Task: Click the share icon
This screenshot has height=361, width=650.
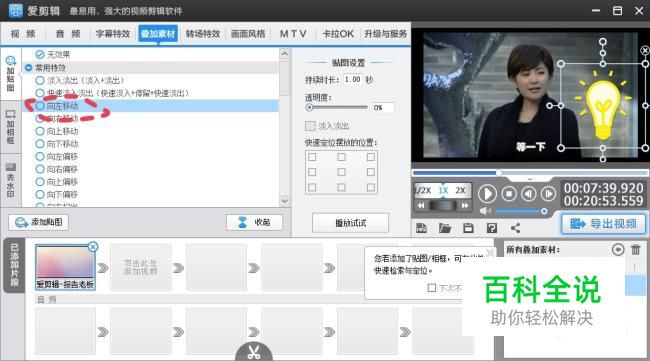Action: [x=515, y=228]
